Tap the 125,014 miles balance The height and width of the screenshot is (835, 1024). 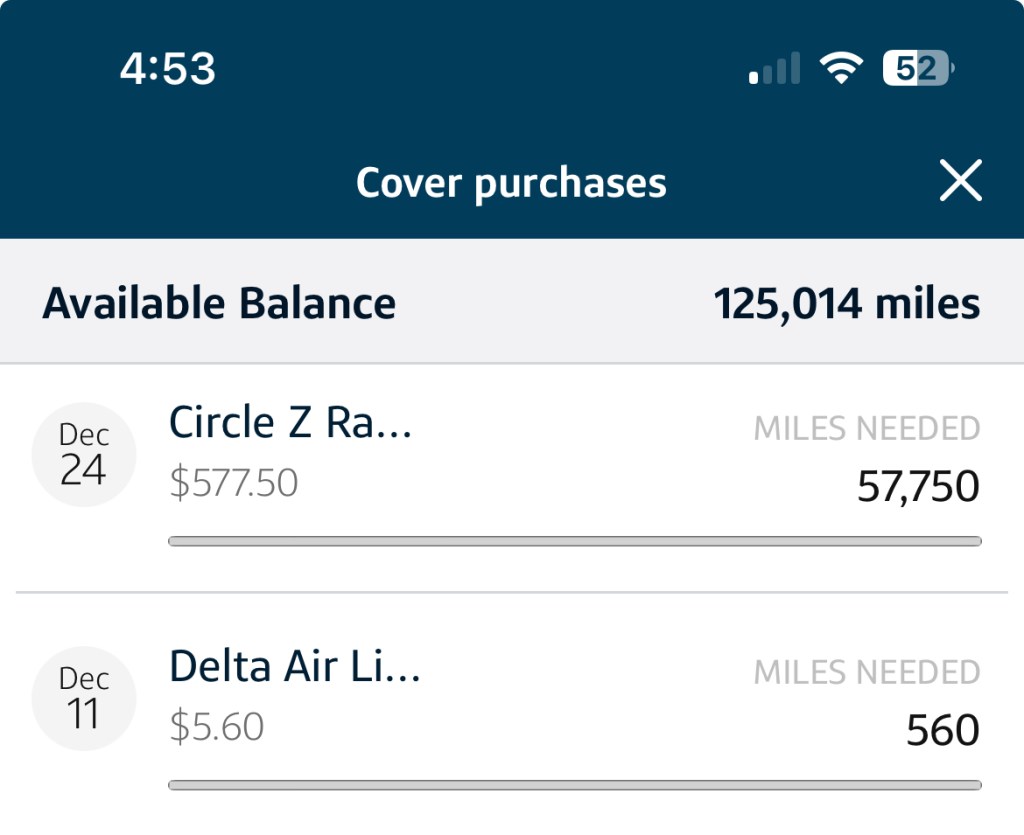coord(847,303)
